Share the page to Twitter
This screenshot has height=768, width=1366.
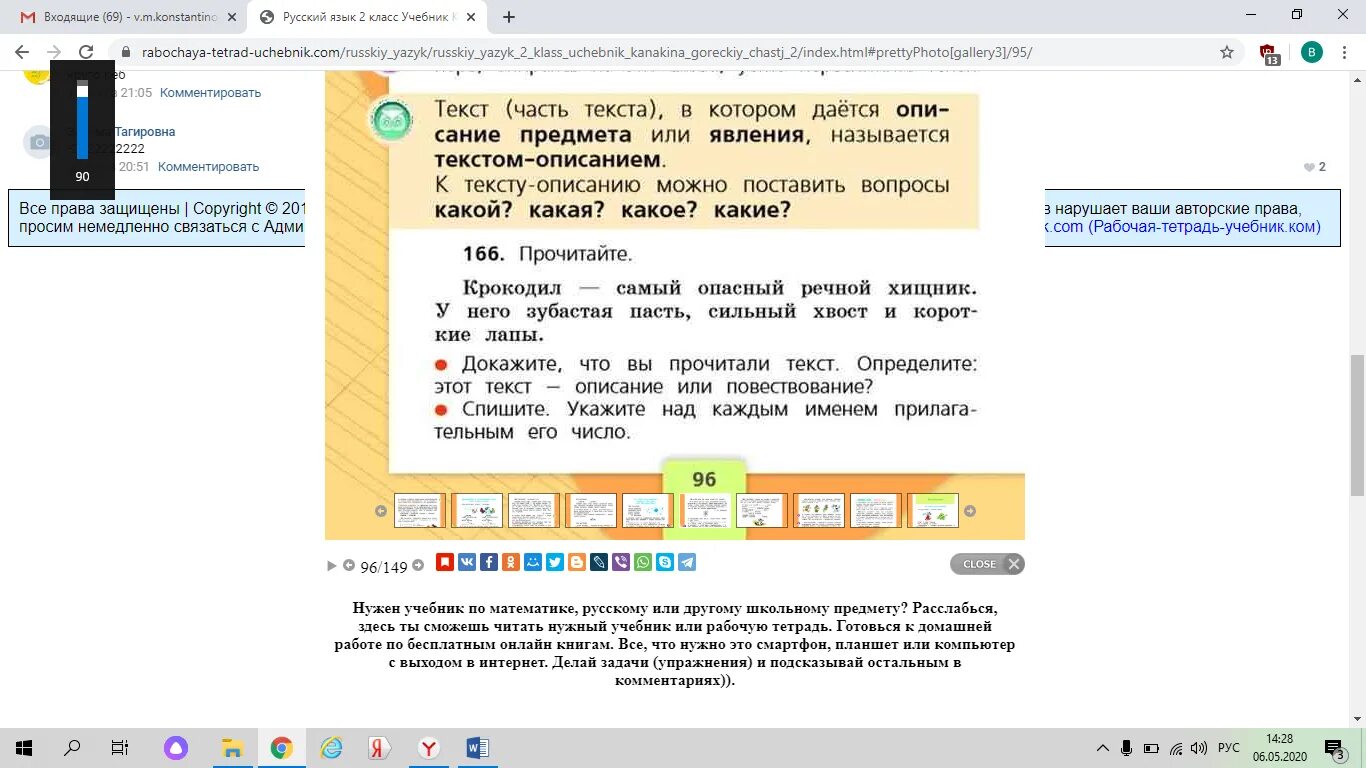[555, 562]
